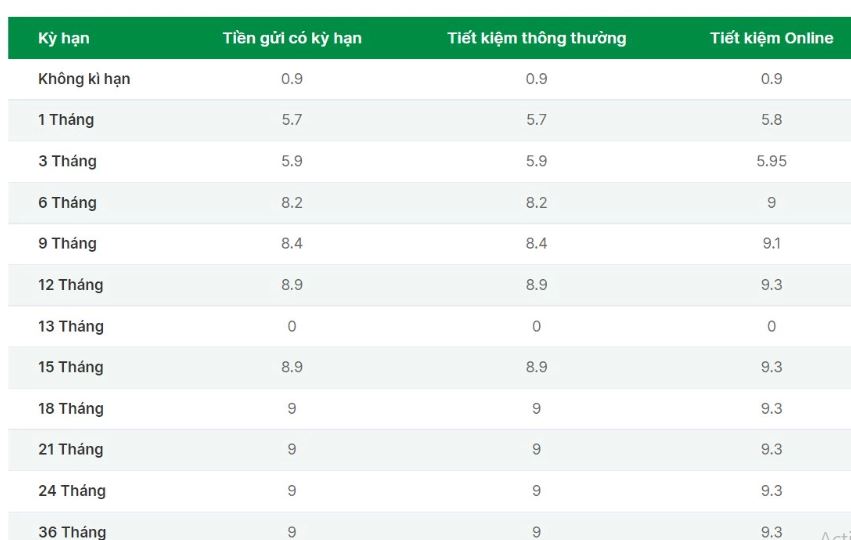The width and height of the screenshot is (851, 540).
Task: Click the '24 Tháng' row label
Action: (72, 491)
